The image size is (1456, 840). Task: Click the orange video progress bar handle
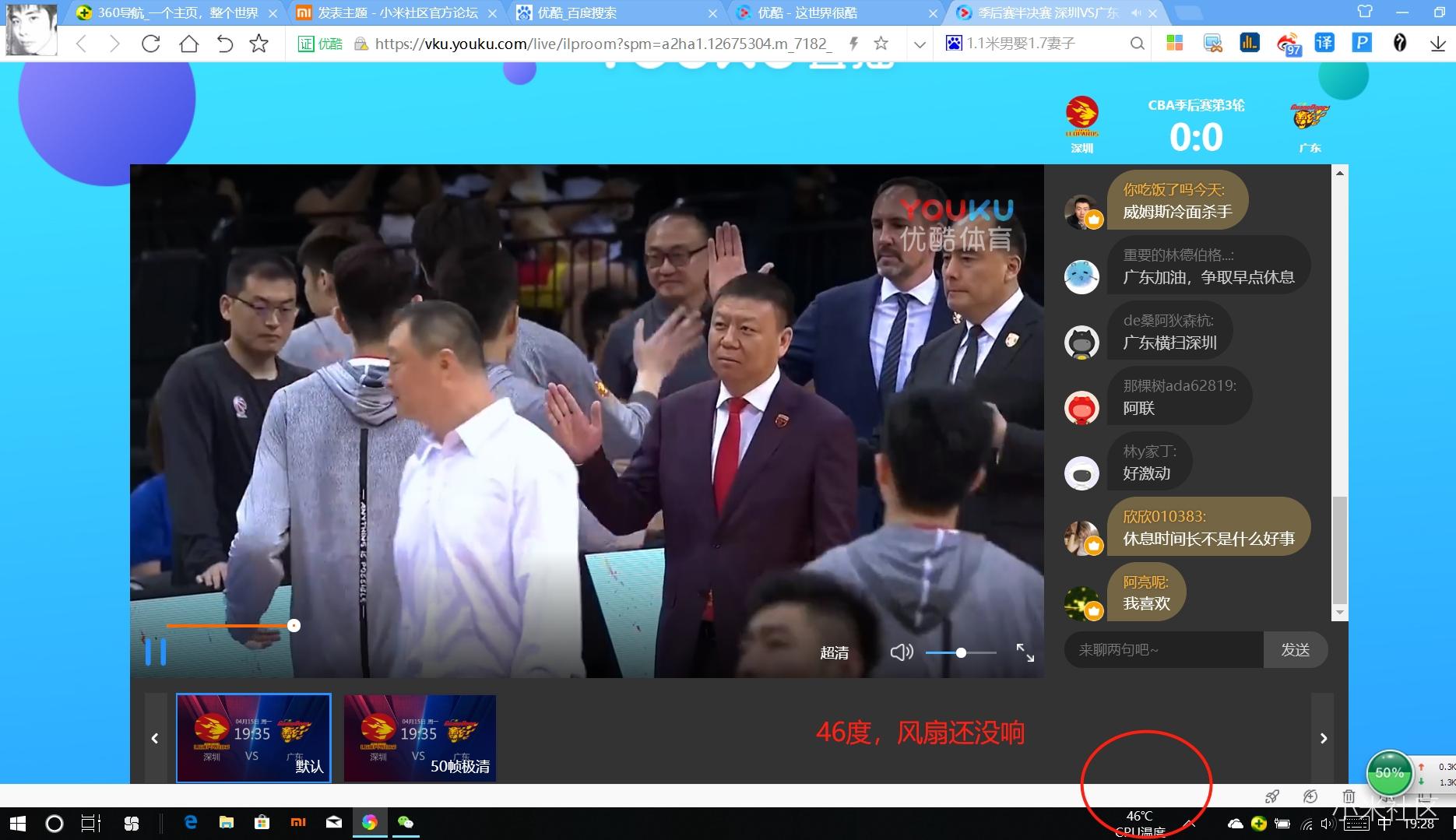click(294, 625)
